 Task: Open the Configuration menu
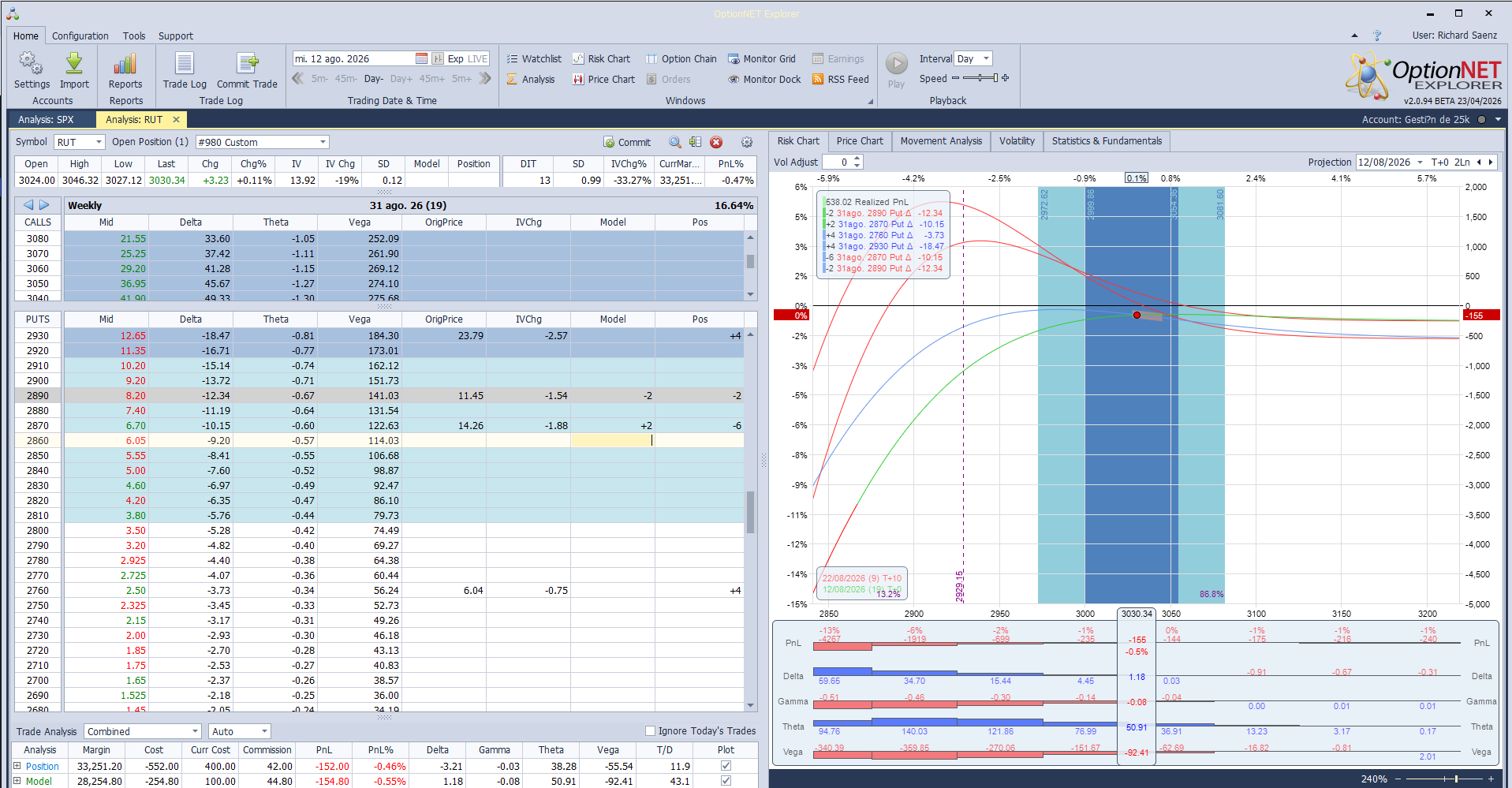tap(80, 35)
